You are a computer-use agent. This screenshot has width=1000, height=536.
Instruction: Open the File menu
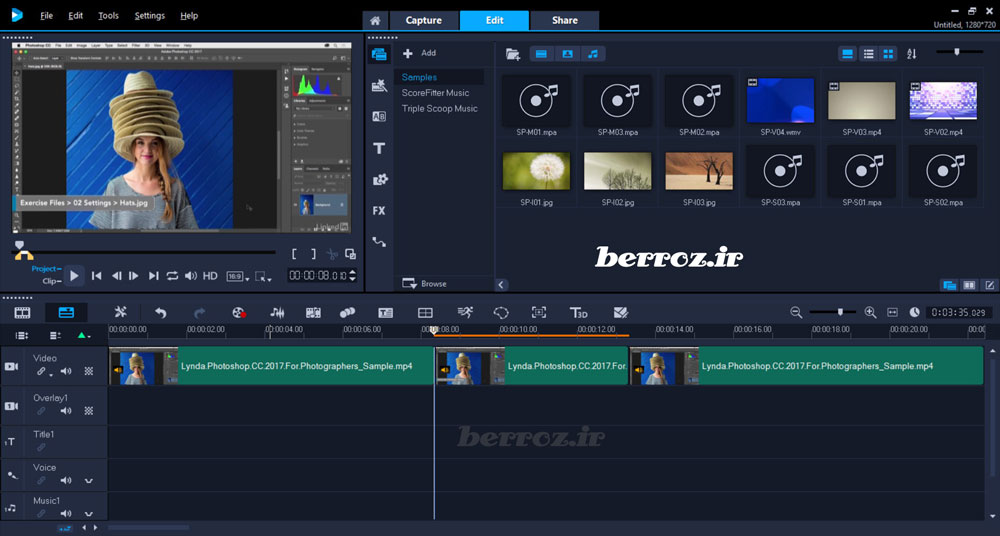click(47, 16)
